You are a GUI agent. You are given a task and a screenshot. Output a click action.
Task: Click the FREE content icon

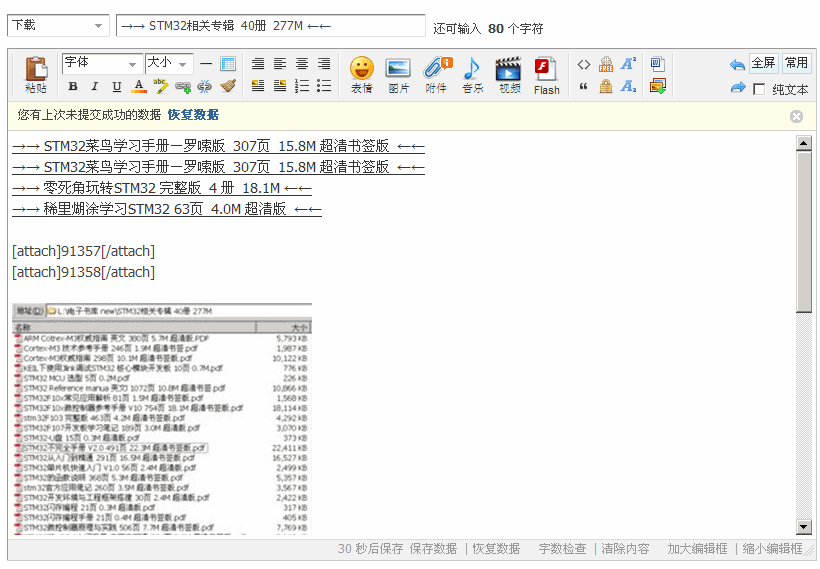(606, 64)
